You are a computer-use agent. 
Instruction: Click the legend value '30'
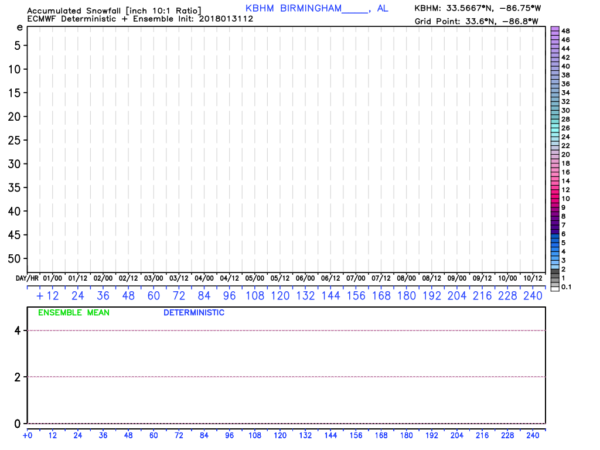(566, 111)
